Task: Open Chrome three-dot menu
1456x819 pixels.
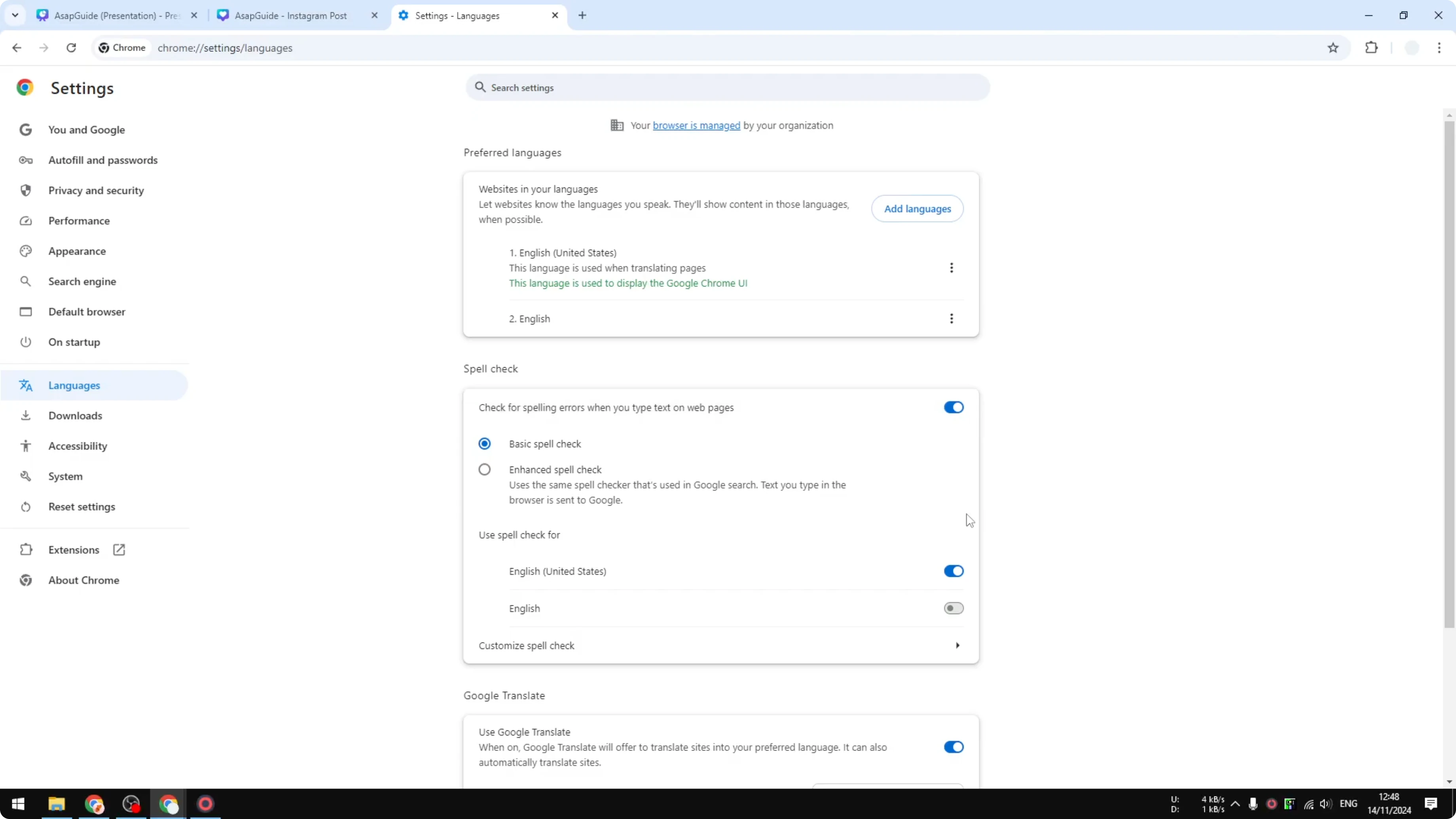Action: click(x=1439, y=48)
